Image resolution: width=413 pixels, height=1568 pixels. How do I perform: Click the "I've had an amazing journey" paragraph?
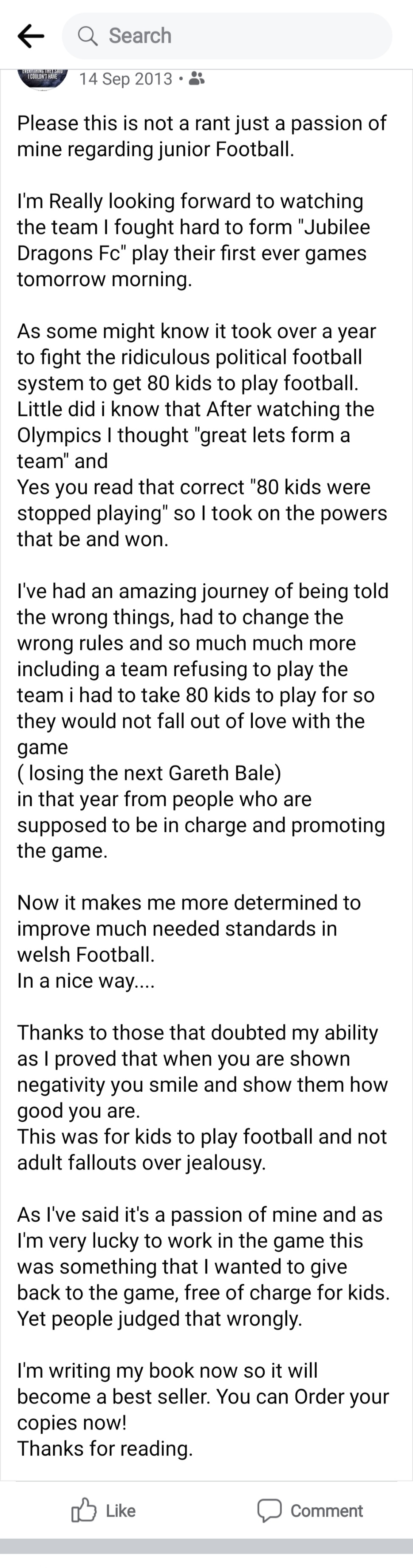202,591
